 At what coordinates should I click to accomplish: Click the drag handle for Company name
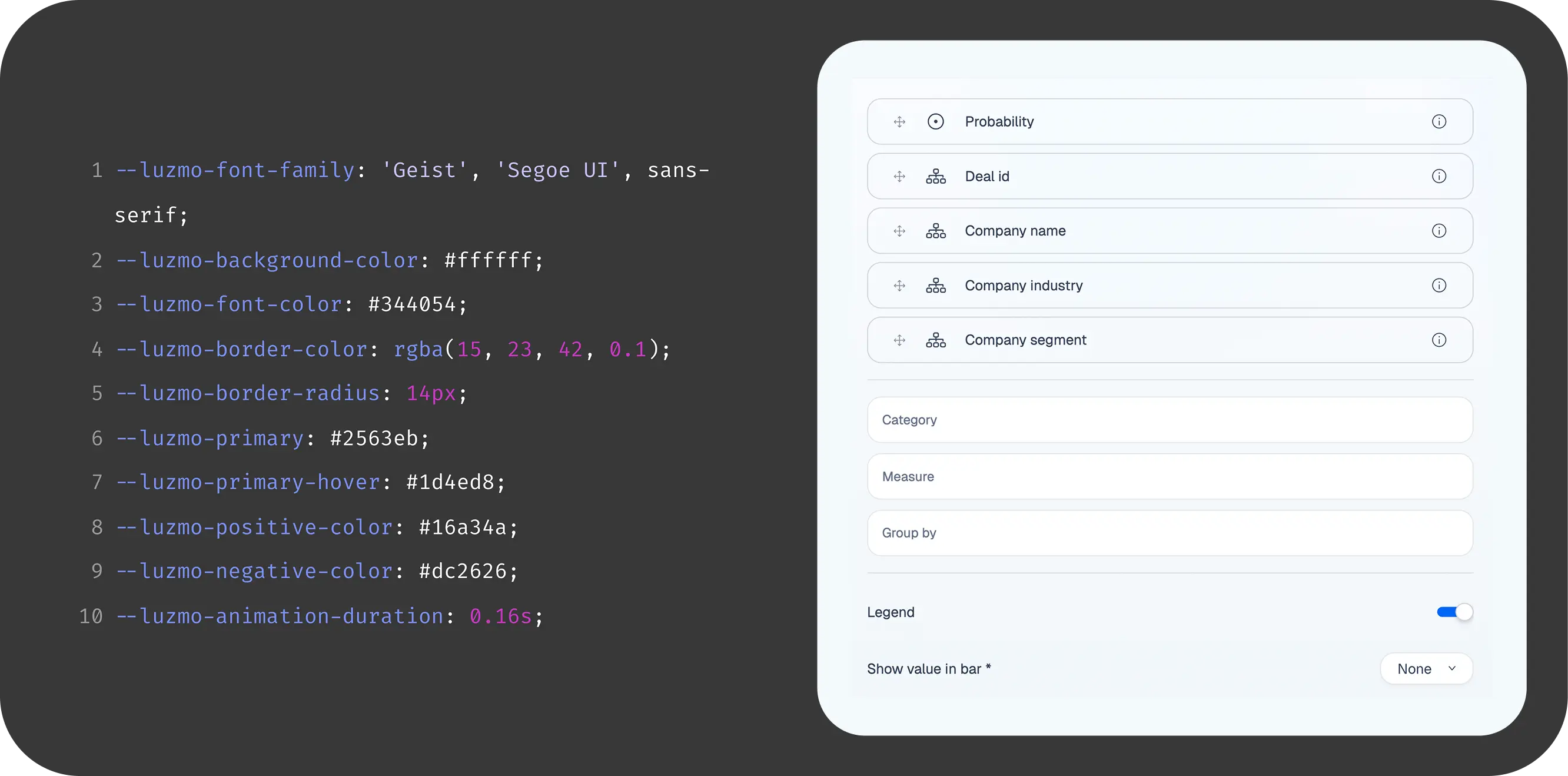click(x=899, y=231)
